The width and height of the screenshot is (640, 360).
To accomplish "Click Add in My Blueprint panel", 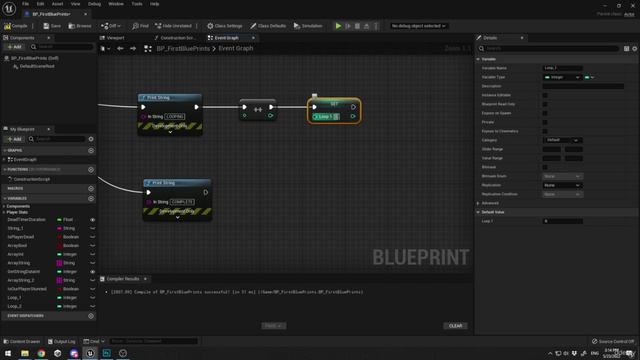I will tap(14, 139).
